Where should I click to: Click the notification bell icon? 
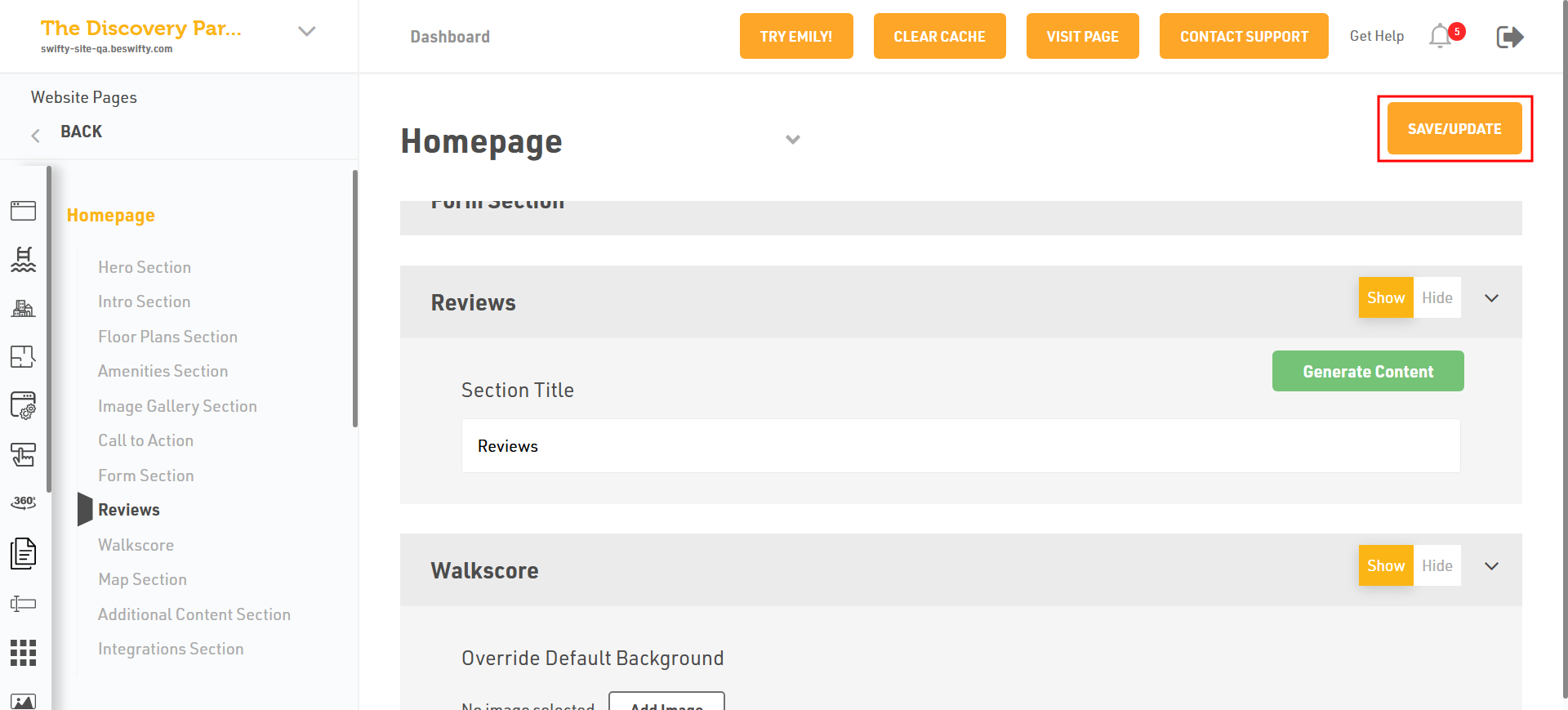(1441, 37)
